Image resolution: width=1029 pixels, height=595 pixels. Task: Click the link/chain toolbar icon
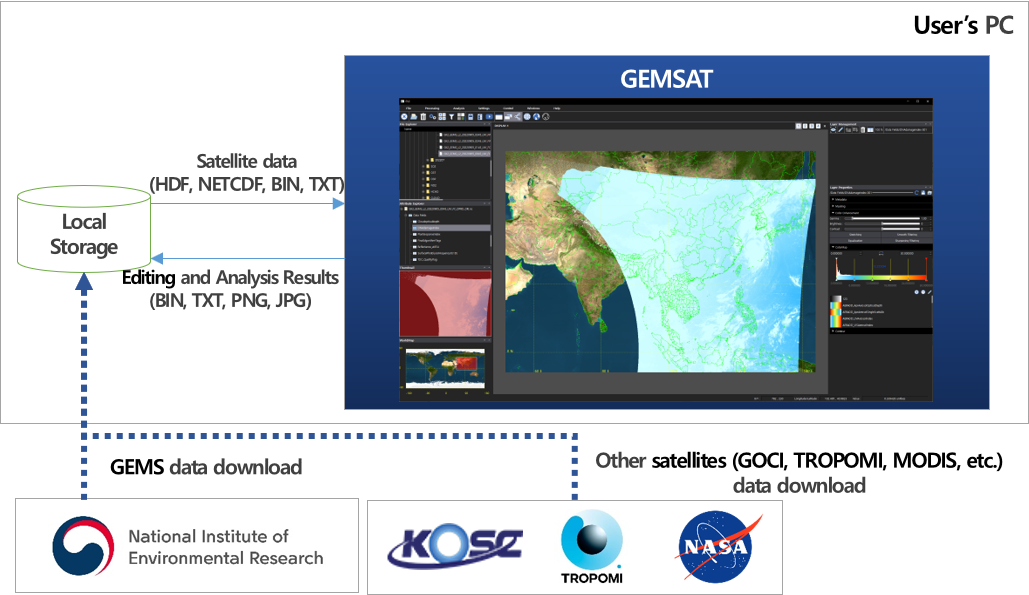[432, 117]
